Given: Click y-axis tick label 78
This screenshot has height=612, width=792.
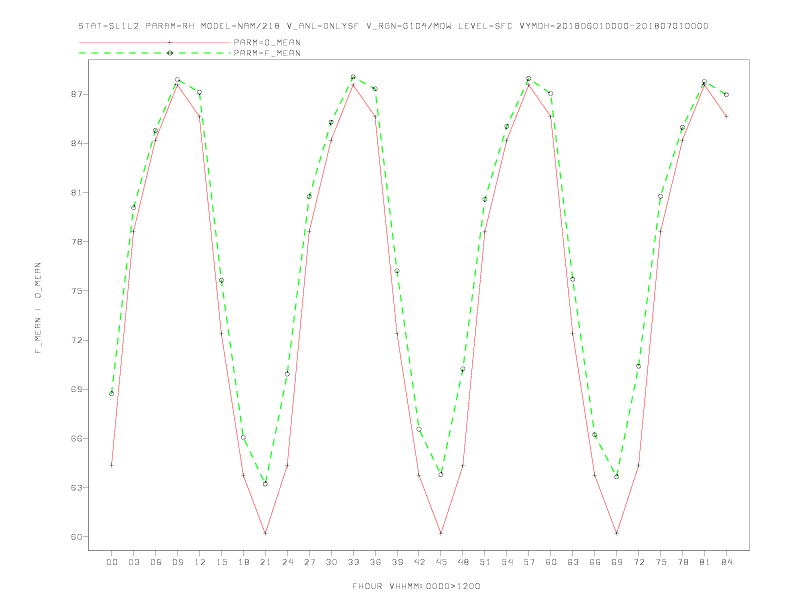Looking at the screenshot, I should click(x=77, y=241).
